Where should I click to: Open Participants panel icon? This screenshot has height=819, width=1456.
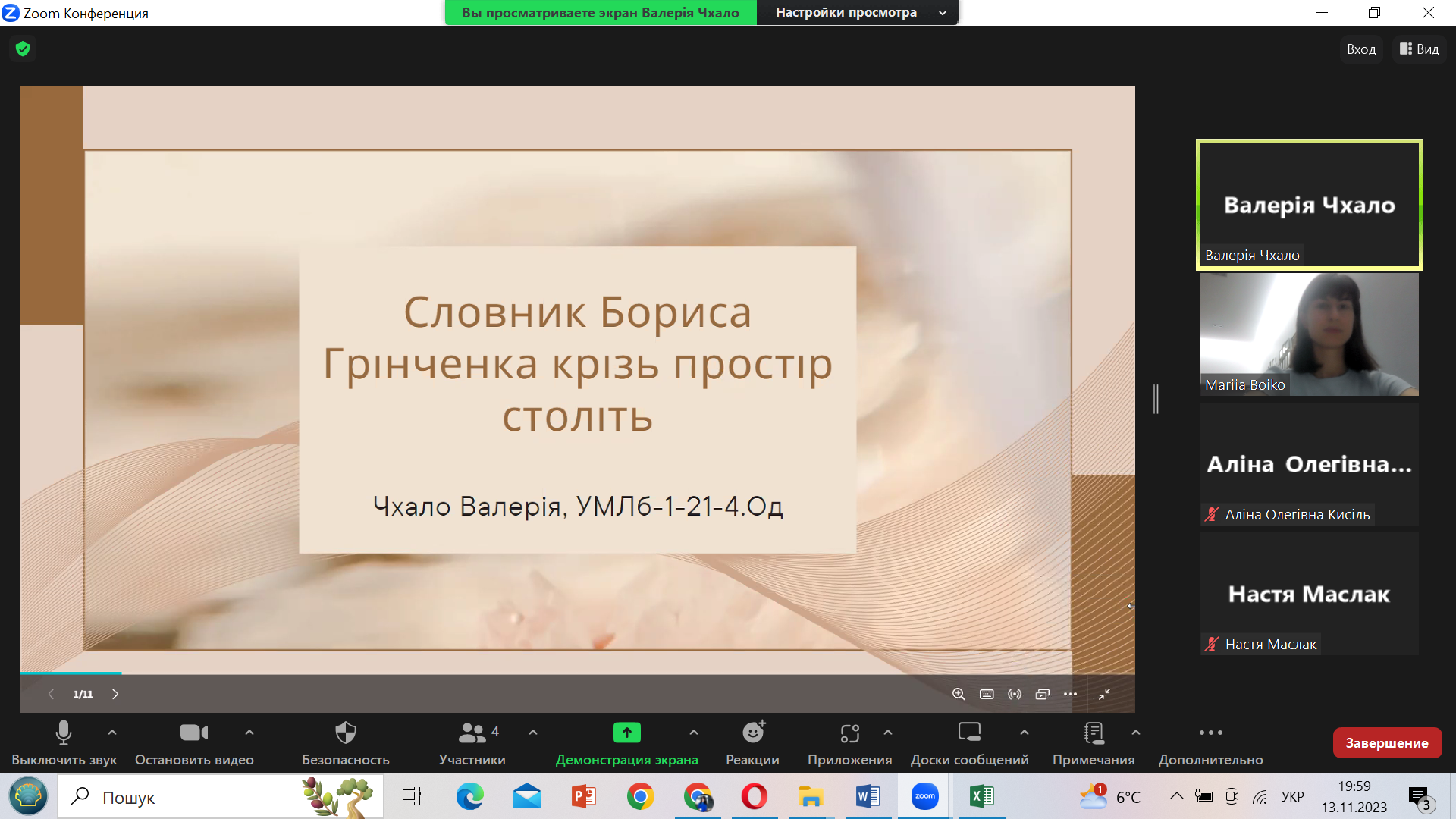[472, 733]
